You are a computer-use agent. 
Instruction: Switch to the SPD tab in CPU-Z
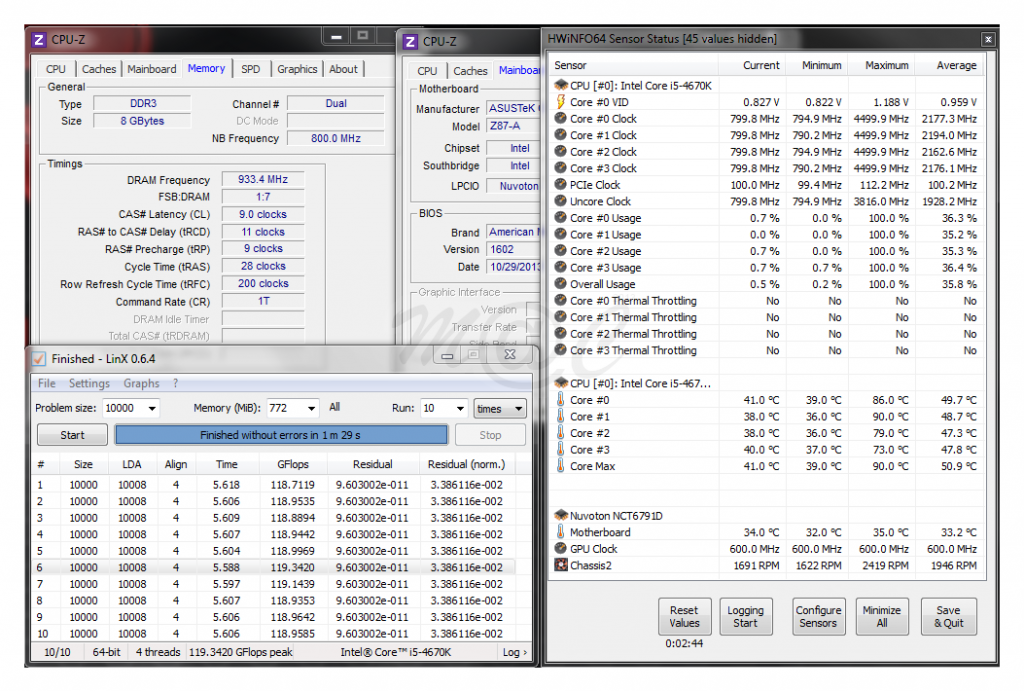click(x=252, y=69)
